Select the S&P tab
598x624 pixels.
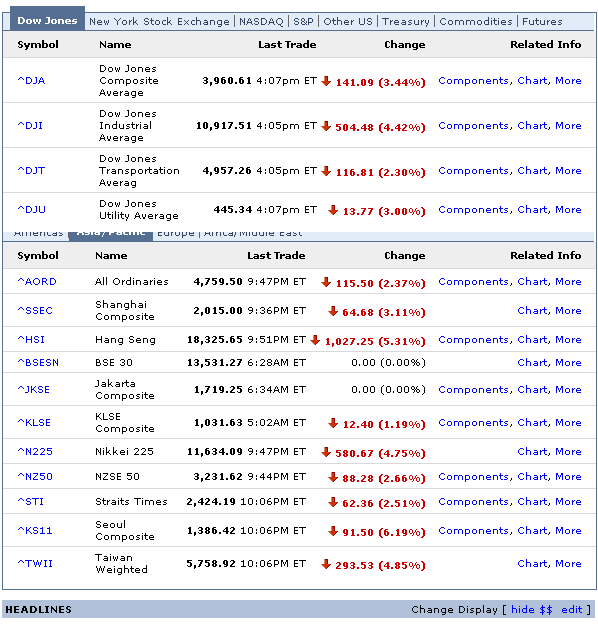tap(303, 21)
